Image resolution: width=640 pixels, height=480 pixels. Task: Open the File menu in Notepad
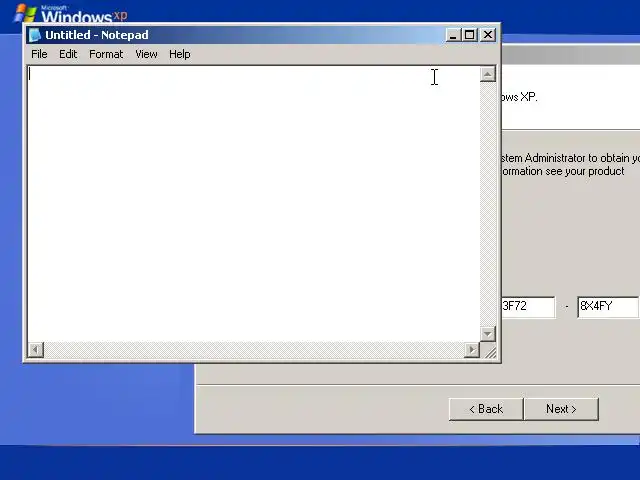click(x=39, y=54)
